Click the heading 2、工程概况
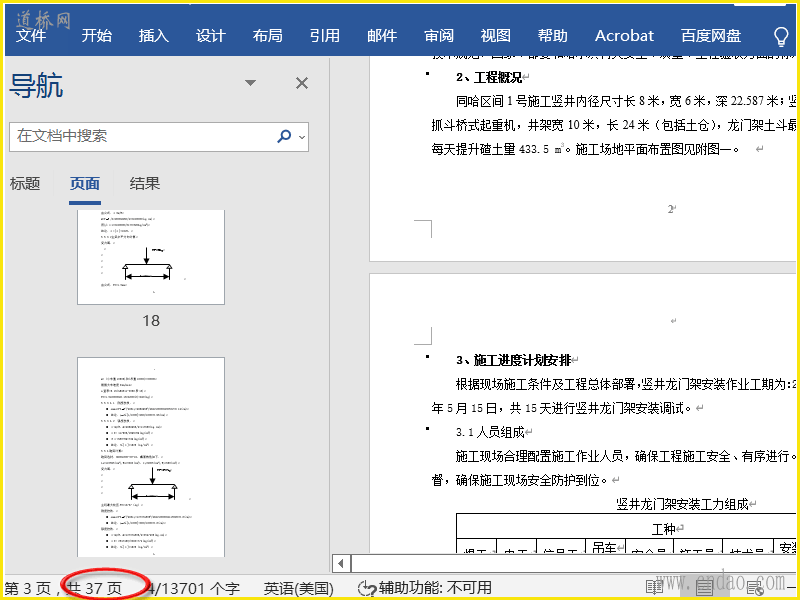Viewport: 800px width, 600px height. [489, 78]
